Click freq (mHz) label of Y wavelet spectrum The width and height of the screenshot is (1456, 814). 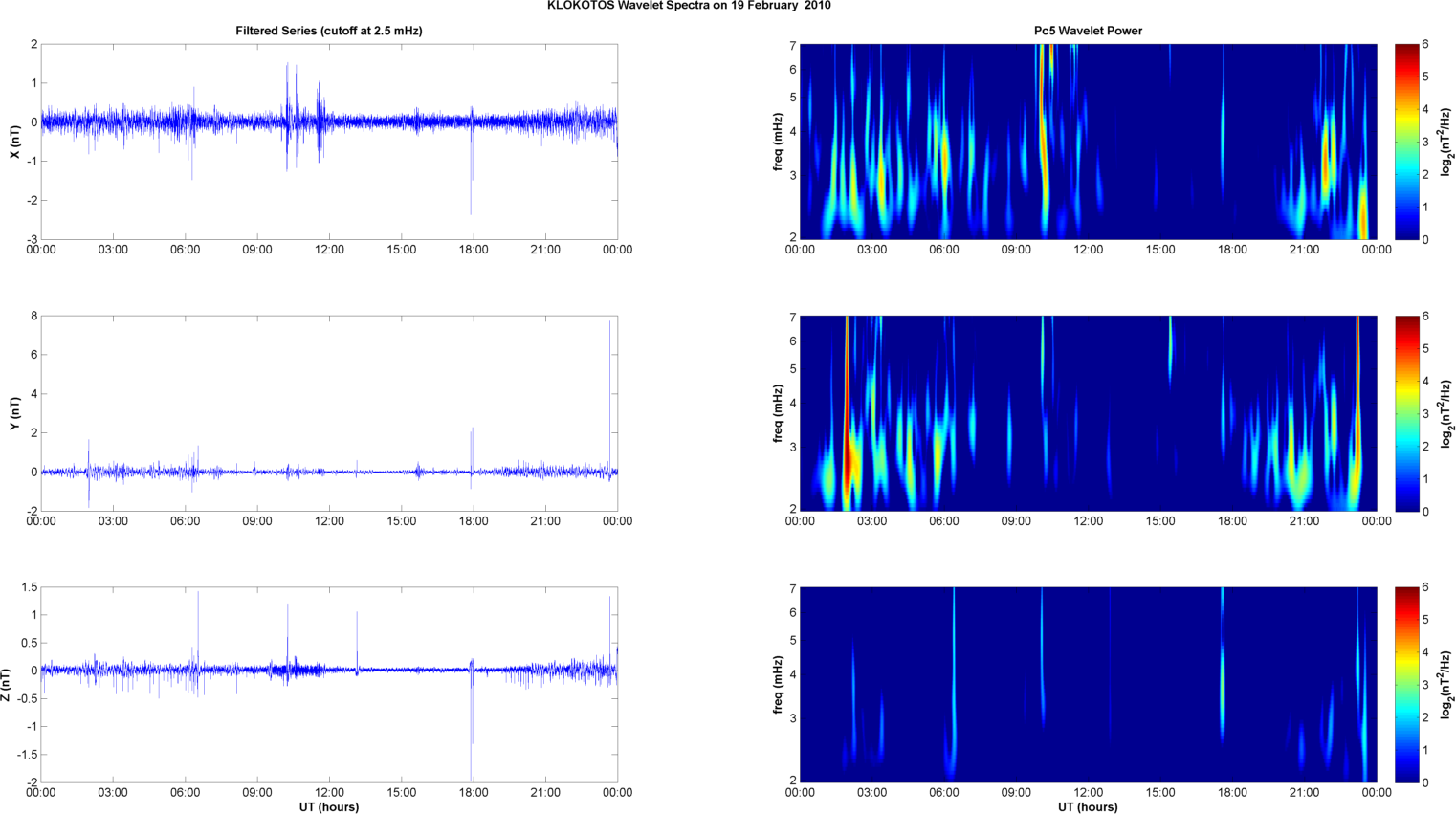[x=779, y=413]
